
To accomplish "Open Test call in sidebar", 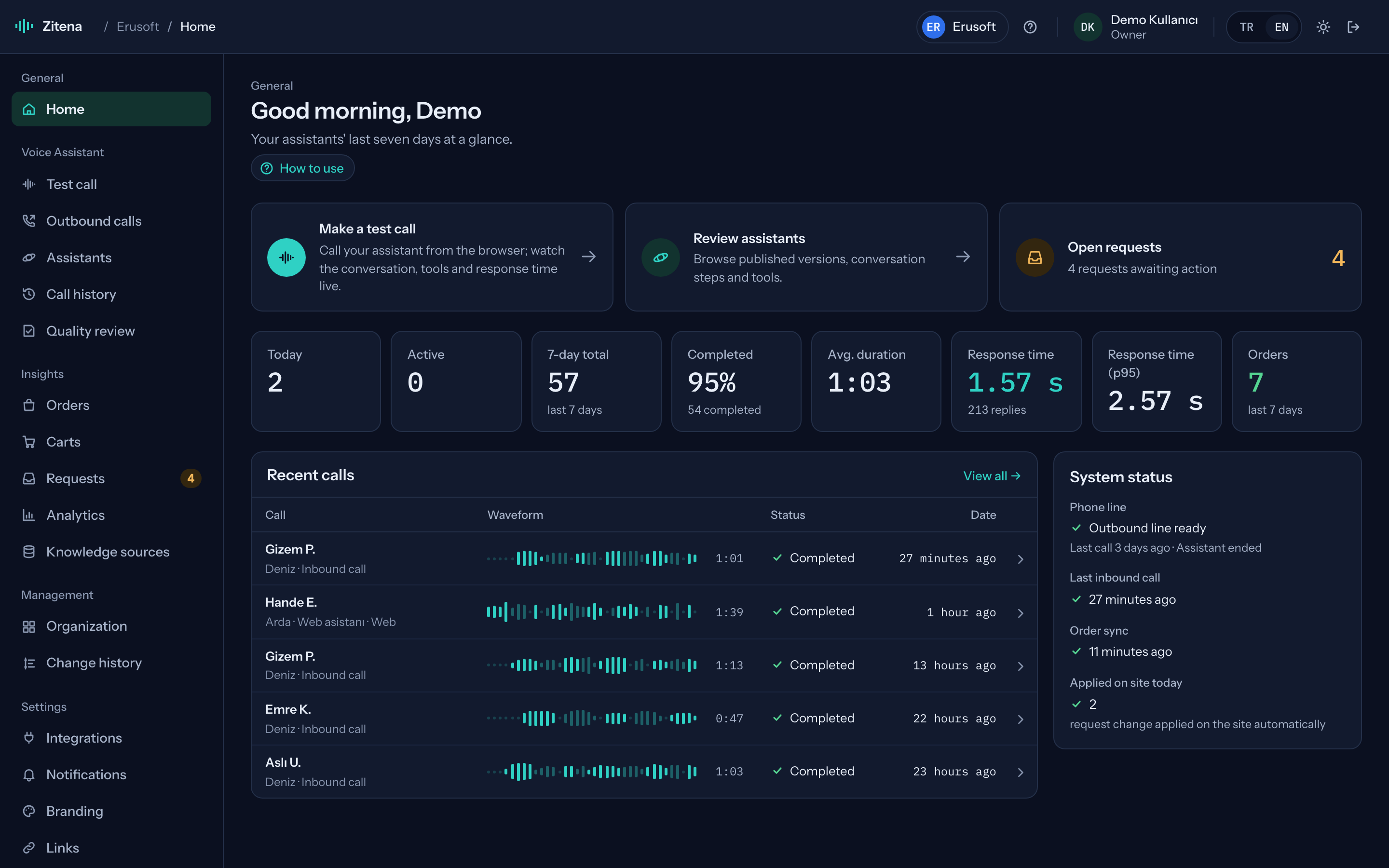I will (111, 184).
